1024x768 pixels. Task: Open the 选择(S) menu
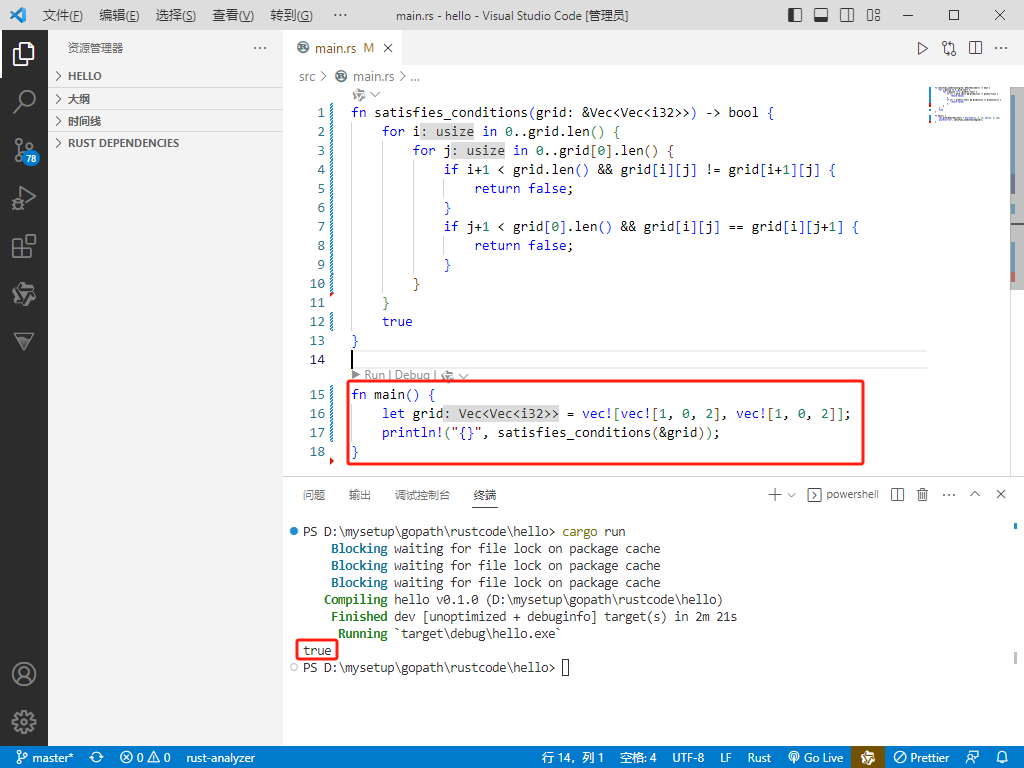click(x=176, y=16)
